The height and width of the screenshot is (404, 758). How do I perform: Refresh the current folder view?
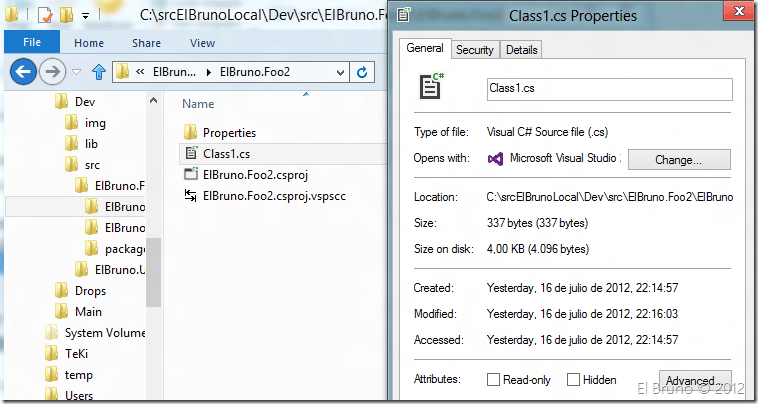coord(363,72)
